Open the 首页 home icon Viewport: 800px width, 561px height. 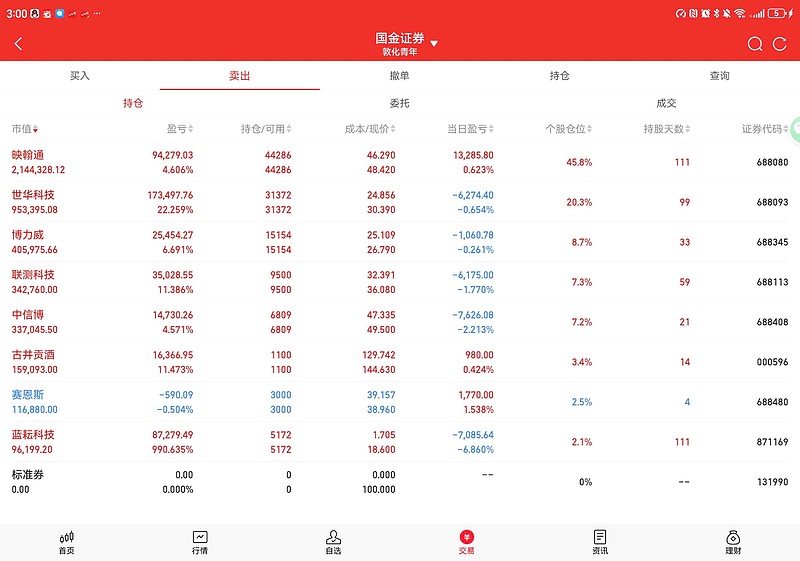[66, 542]
